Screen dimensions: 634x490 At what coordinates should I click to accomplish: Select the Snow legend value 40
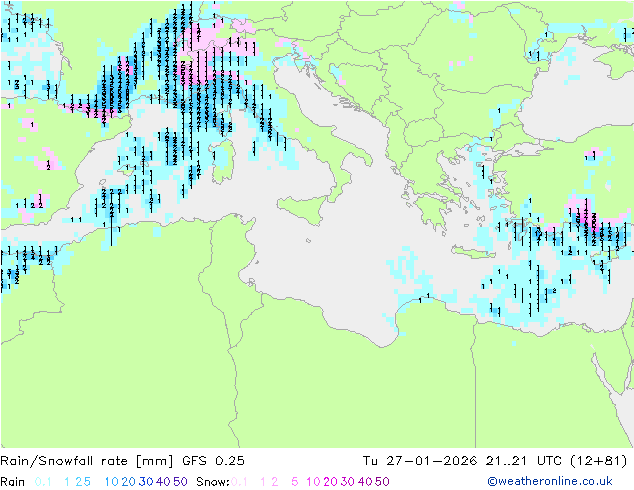(365, 482)
